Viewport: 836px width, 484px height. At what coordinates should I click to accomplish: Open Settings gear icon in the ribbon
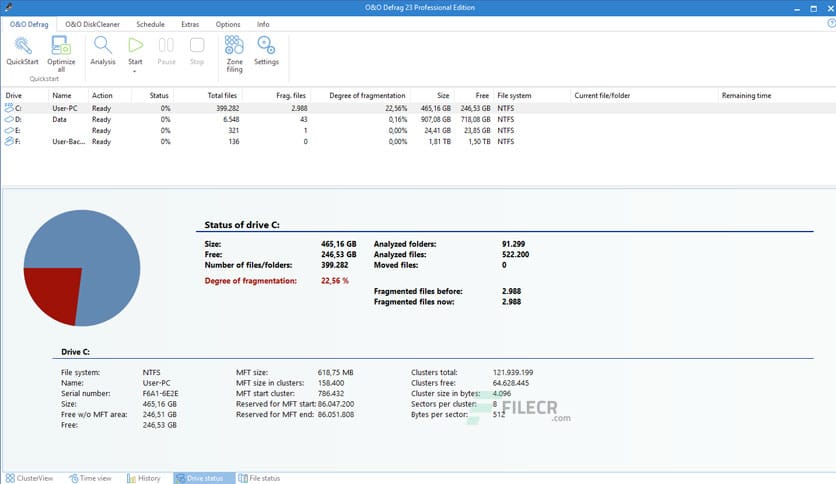click(266, 46)
